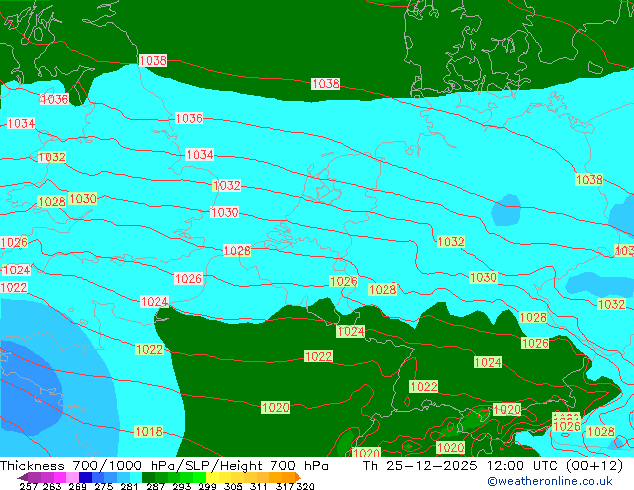Image resolution: width=634 pixels, height=490 pixels.
Task: Click legend value 299
Action: coord(207,486)
